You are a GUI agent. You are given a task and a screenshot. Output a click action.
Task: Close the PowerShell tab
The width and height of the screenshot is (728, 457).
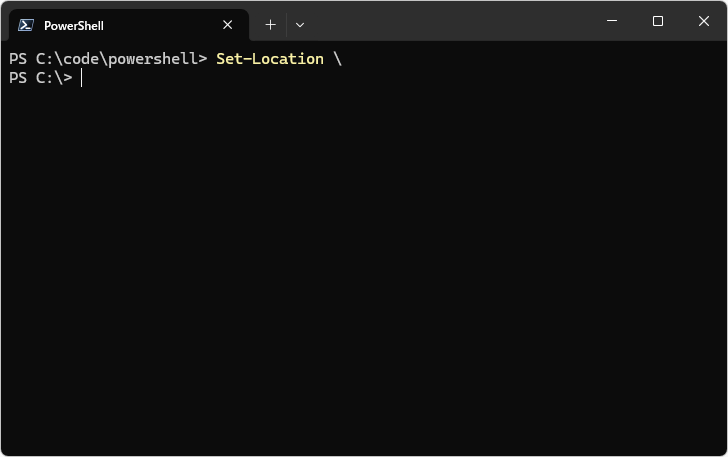point(229,25)
